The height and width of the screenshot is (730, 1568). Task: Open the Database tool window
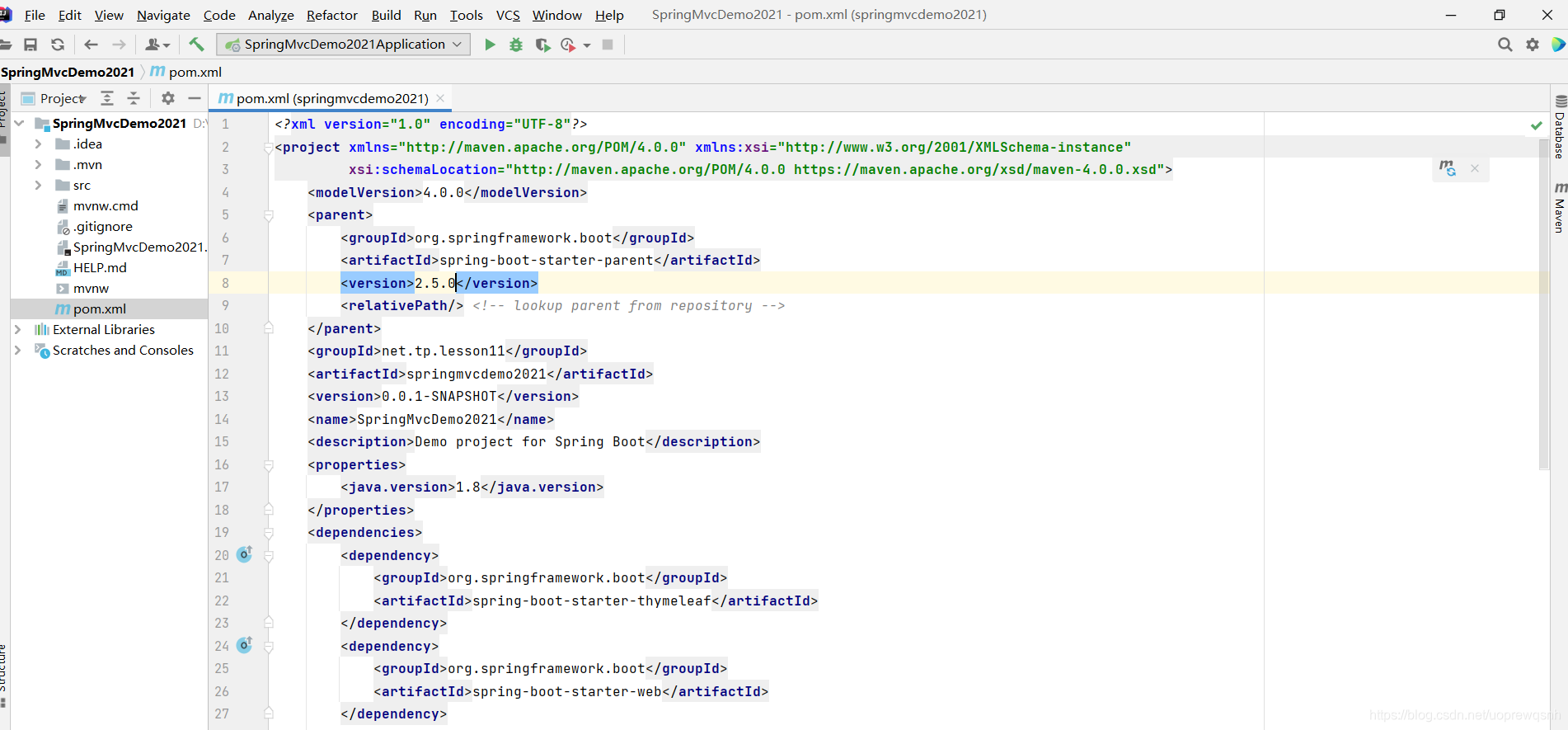pos(1560,128)
